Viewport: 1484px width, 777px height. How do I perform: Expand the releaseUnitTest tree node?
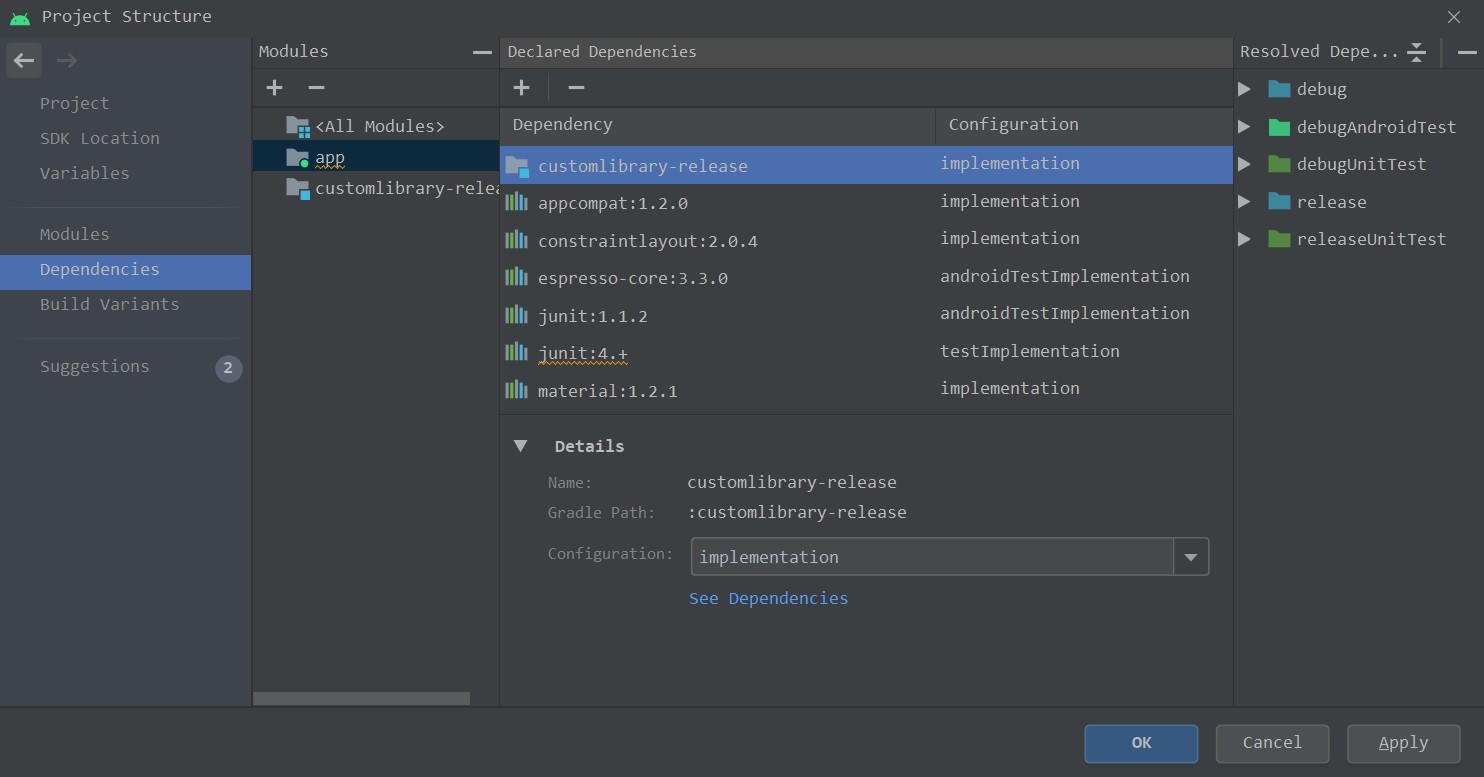point(1244,239)
